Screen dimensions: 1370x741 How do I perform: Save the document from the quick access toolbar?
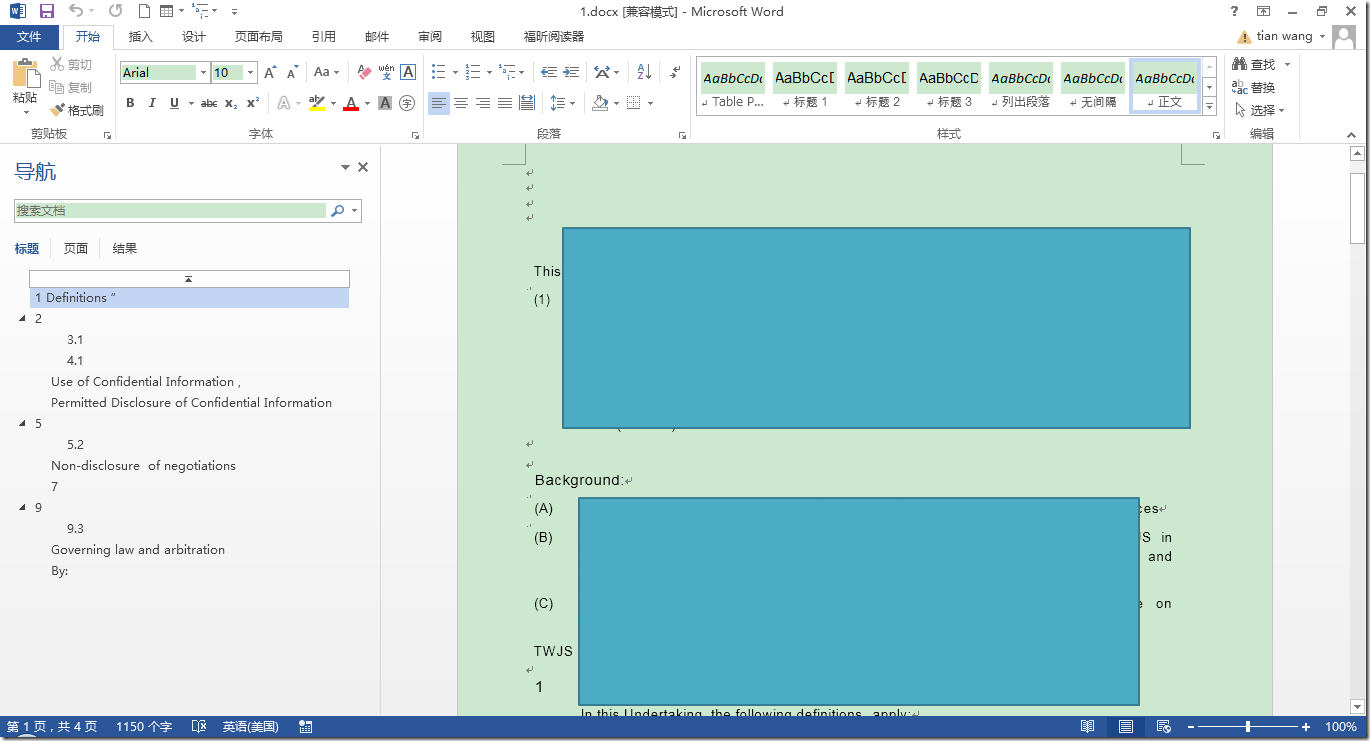tap(47, 11)
